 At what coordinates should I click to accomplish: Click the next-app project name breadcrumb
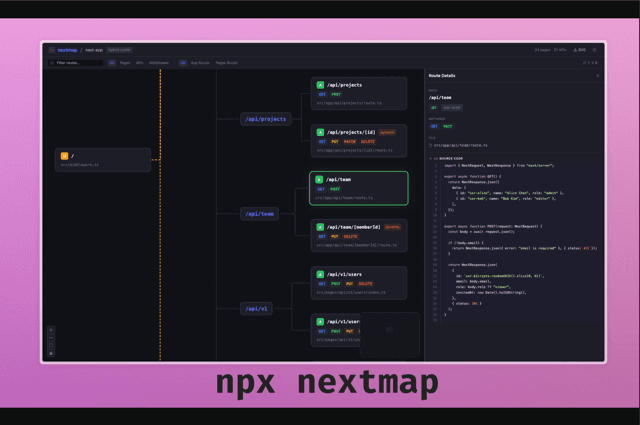[94, 50]
